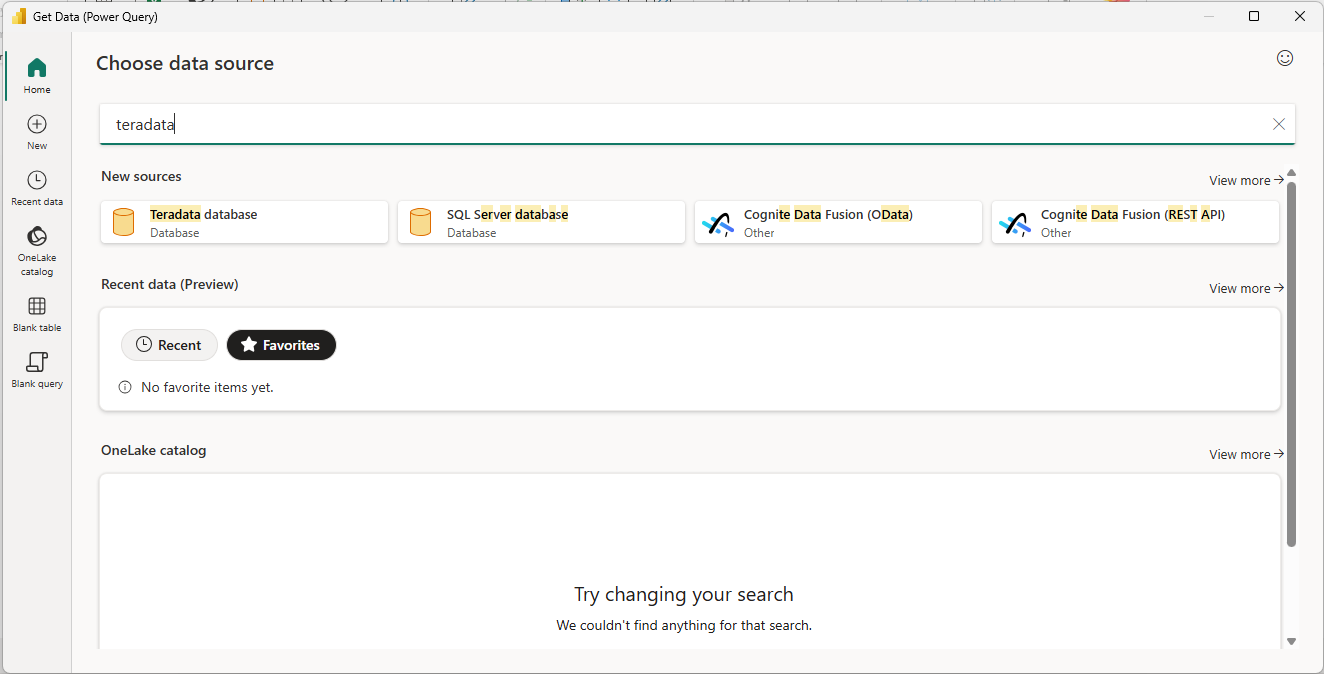The image size is (1324, 674).
Task: Click the scrollbar down arrow
Action: pyautogui.click(x=1291, y=641)
